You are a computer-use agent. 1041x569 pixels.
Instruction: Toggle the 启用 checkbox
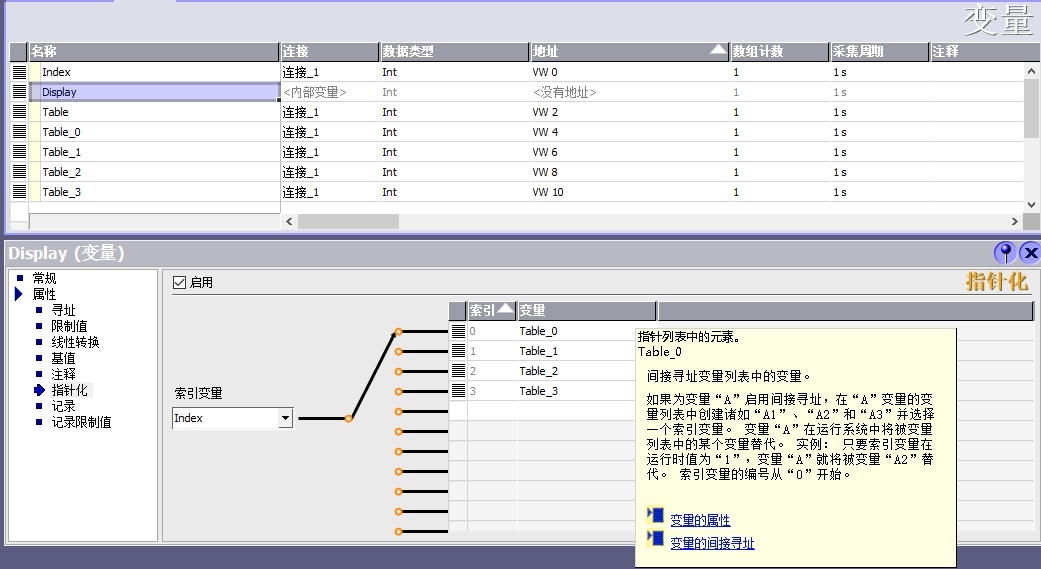coord(180,283)
